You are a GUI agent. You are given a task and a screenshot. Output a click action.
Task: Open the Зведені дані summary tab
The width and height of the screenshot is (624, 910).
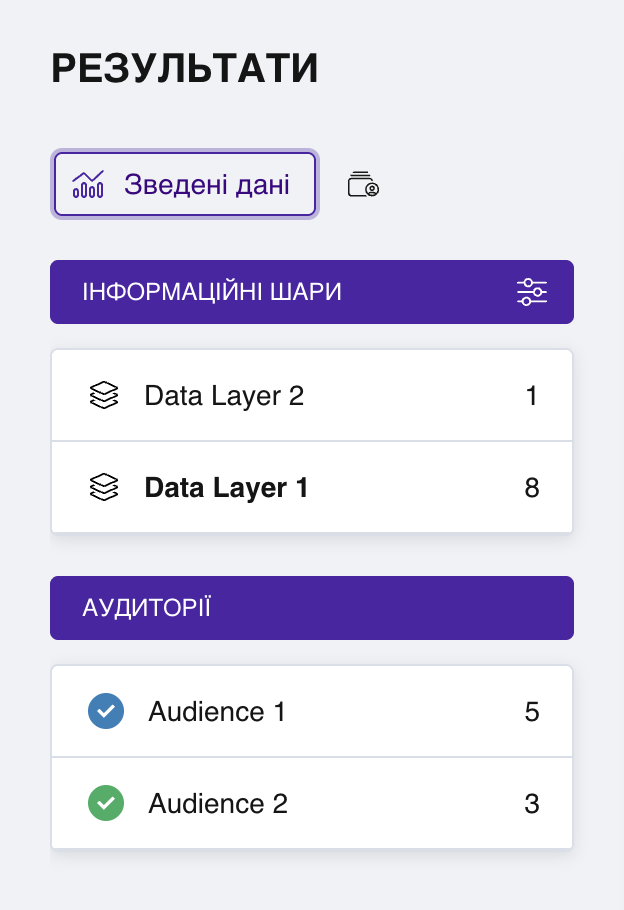[x=185, y=184]
